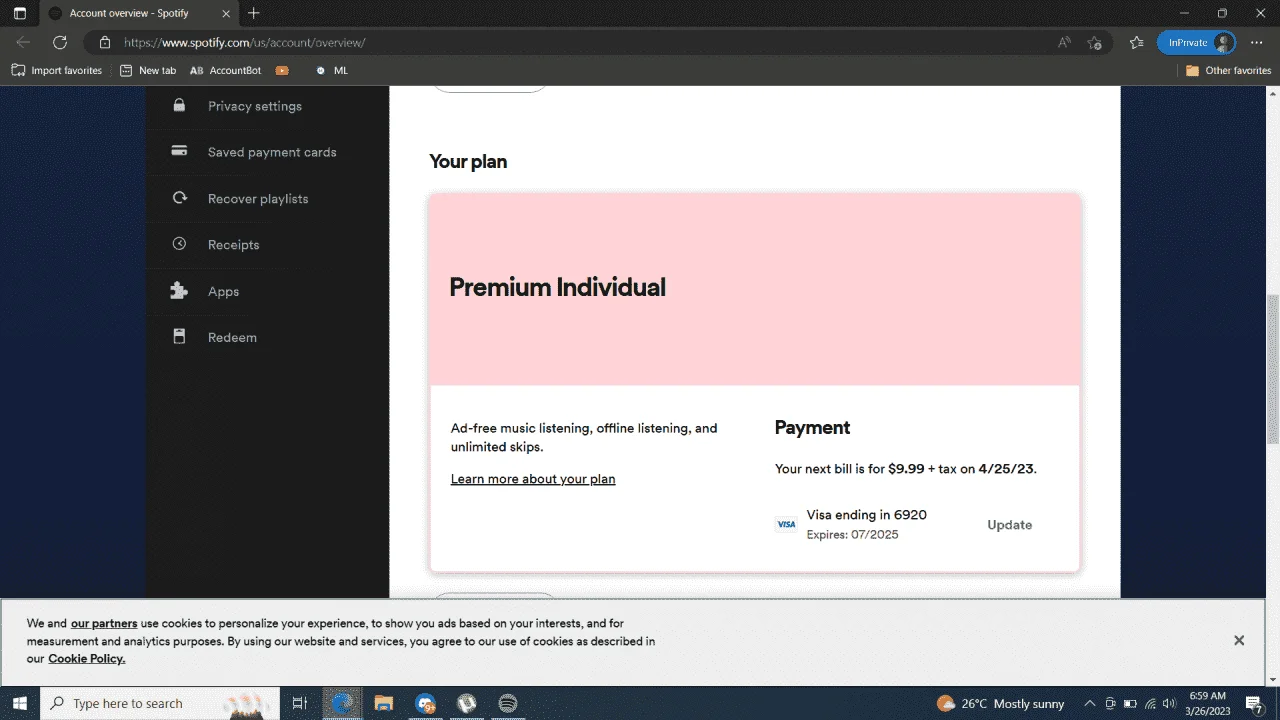The height and width of the screenshot is (720, 1280).
Task: Expand Other favorites folder
Action: pyautogui.click(x=1228, y=71)
